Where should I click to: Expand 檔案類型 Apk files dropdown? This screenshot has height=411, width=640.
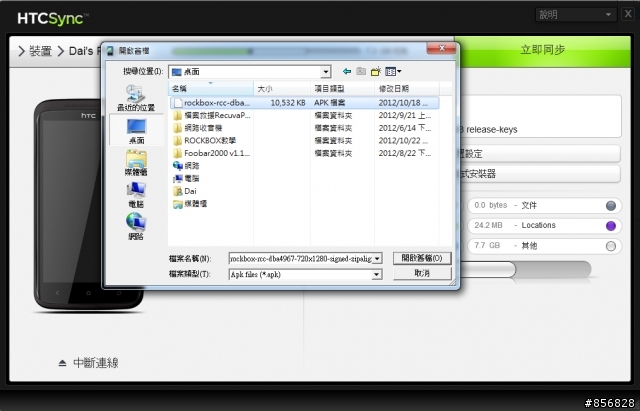click(377, 275)
